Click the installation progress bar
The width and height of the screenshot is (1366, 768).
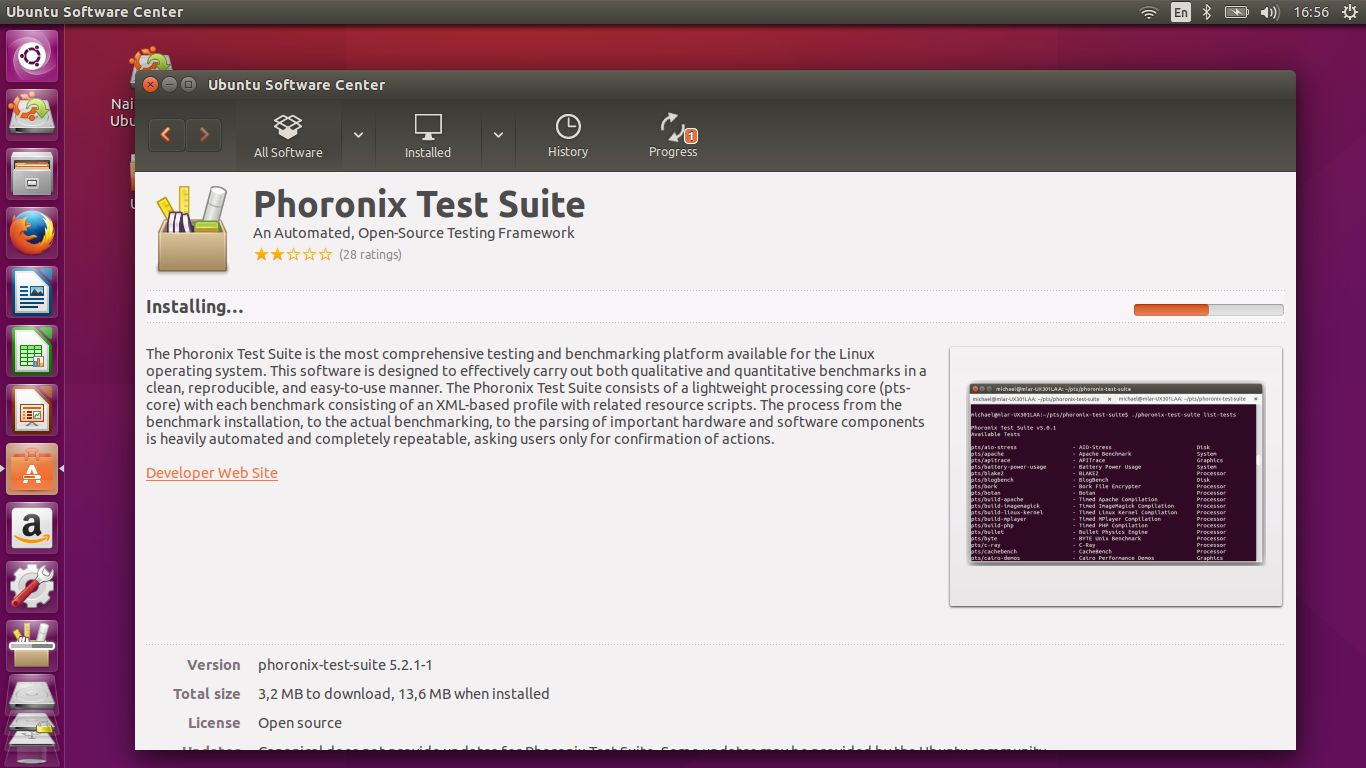tap(1208, 310)
